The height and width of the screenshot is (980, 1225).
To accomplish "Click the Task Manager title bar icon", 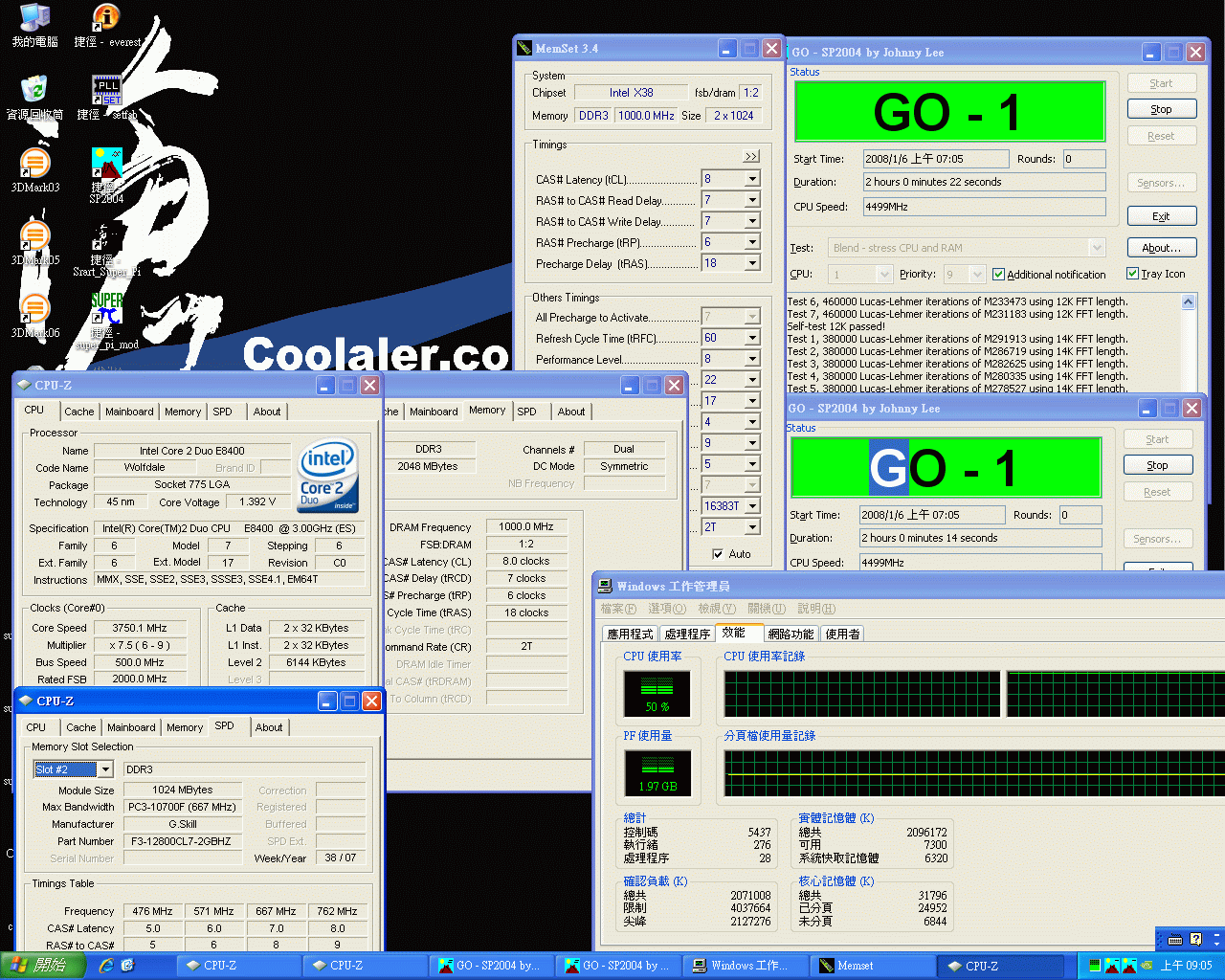I will [605, 586].
